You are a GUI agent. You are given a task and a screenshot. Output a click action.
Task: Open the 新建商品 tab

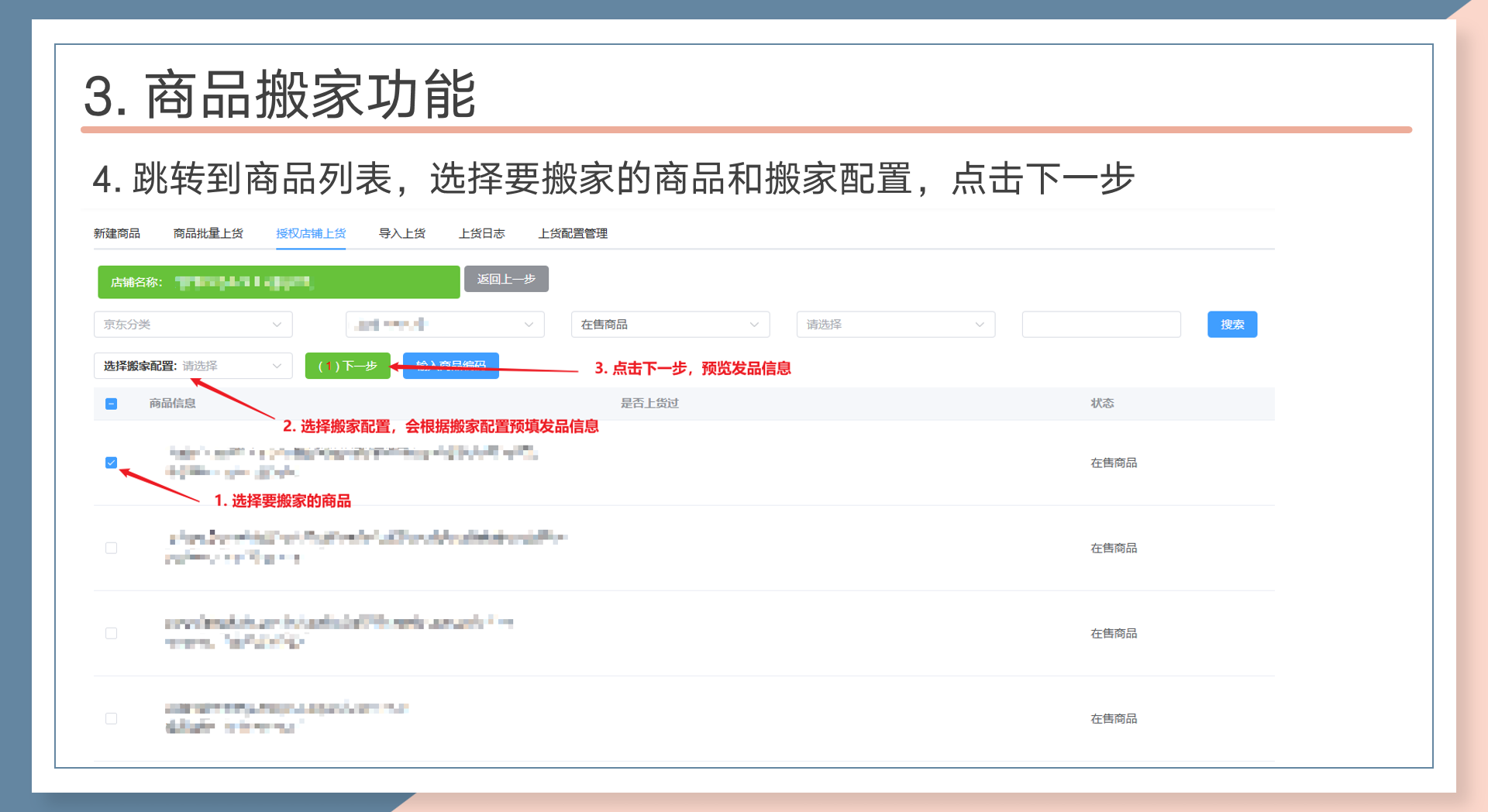[x=117, y=233]
